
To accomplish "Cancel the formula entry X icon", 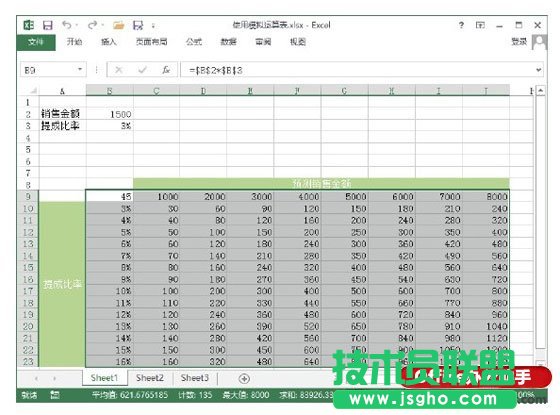I will point(119,70).
